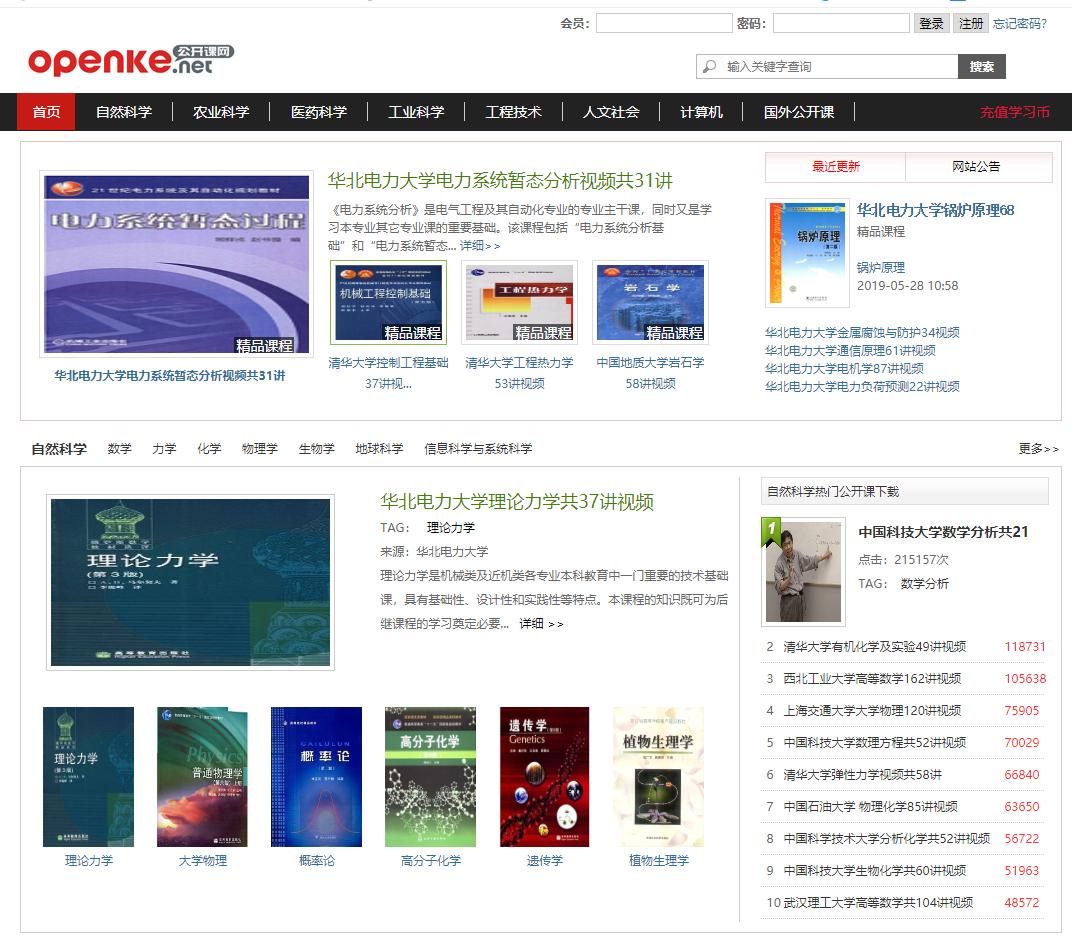Click the 充值学习币 link
This screenshot has width=1072, height=950.
click(x=1013, y=112)
